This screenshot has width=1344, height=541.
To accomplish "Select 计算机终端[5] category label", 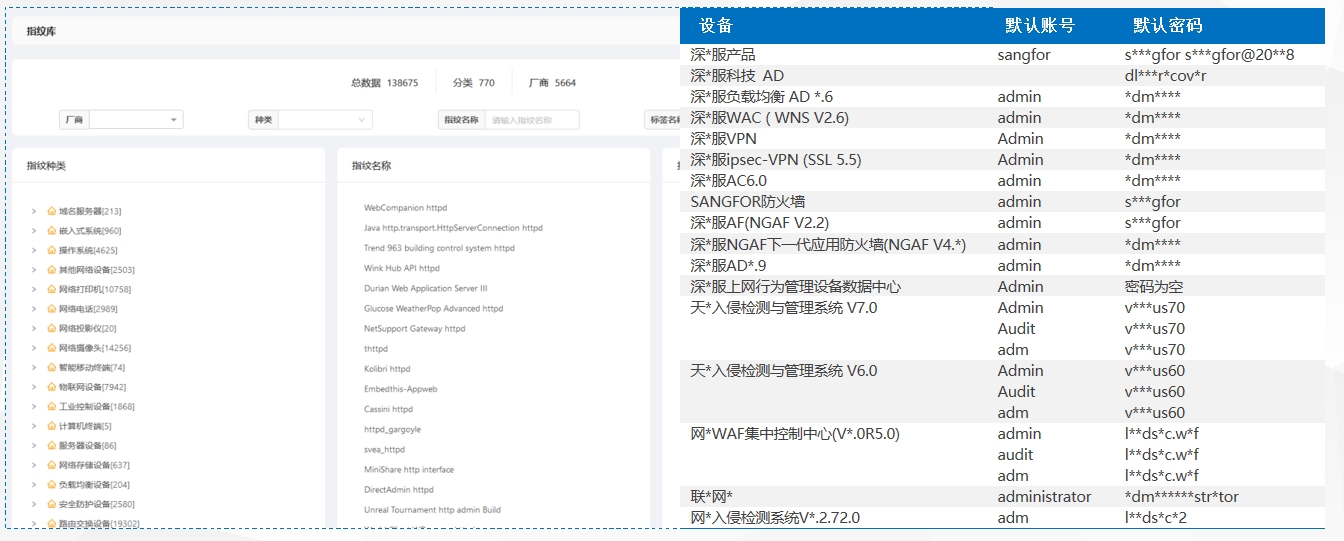I will (85, 426).
